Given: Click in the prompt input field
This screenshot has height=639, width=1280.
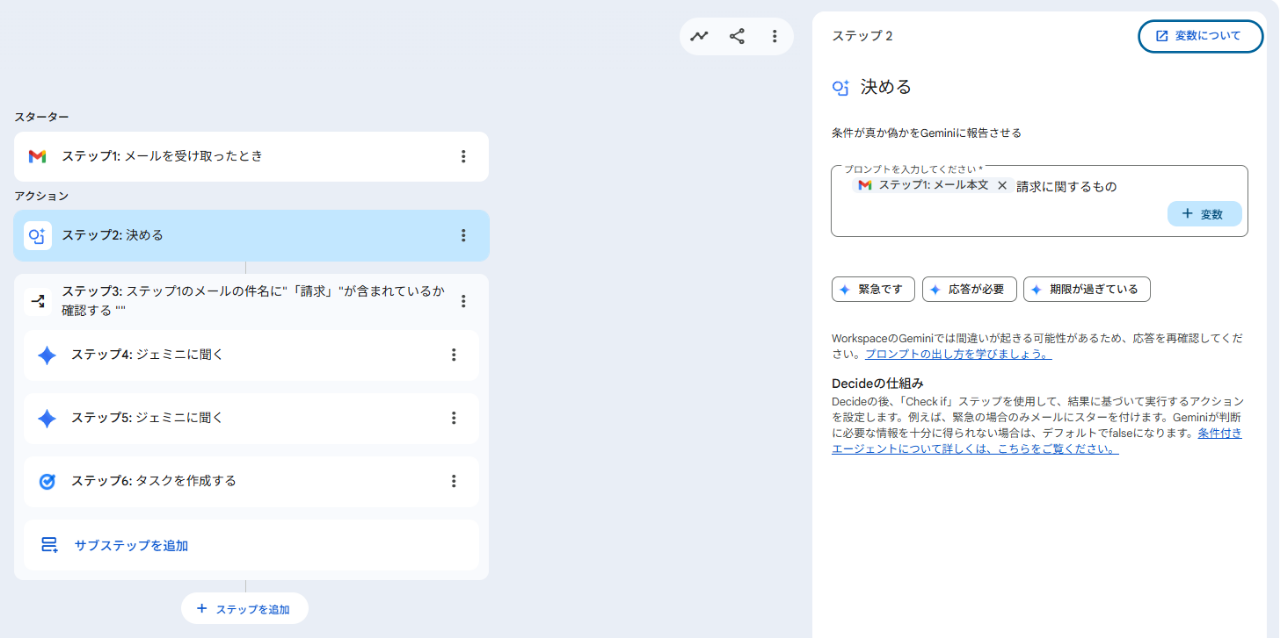Looking at the screenshot, I should click(1000, 215).
